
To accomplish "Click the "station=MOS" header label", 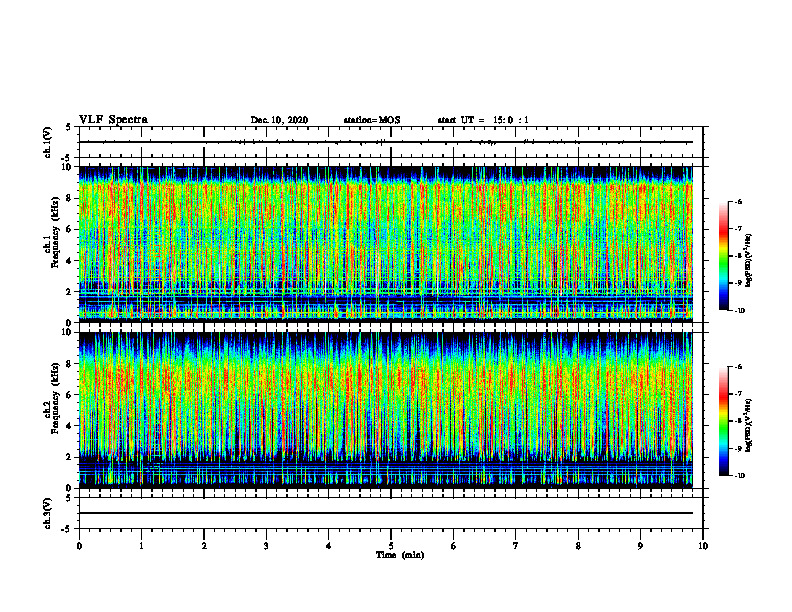I will [372, 120].
